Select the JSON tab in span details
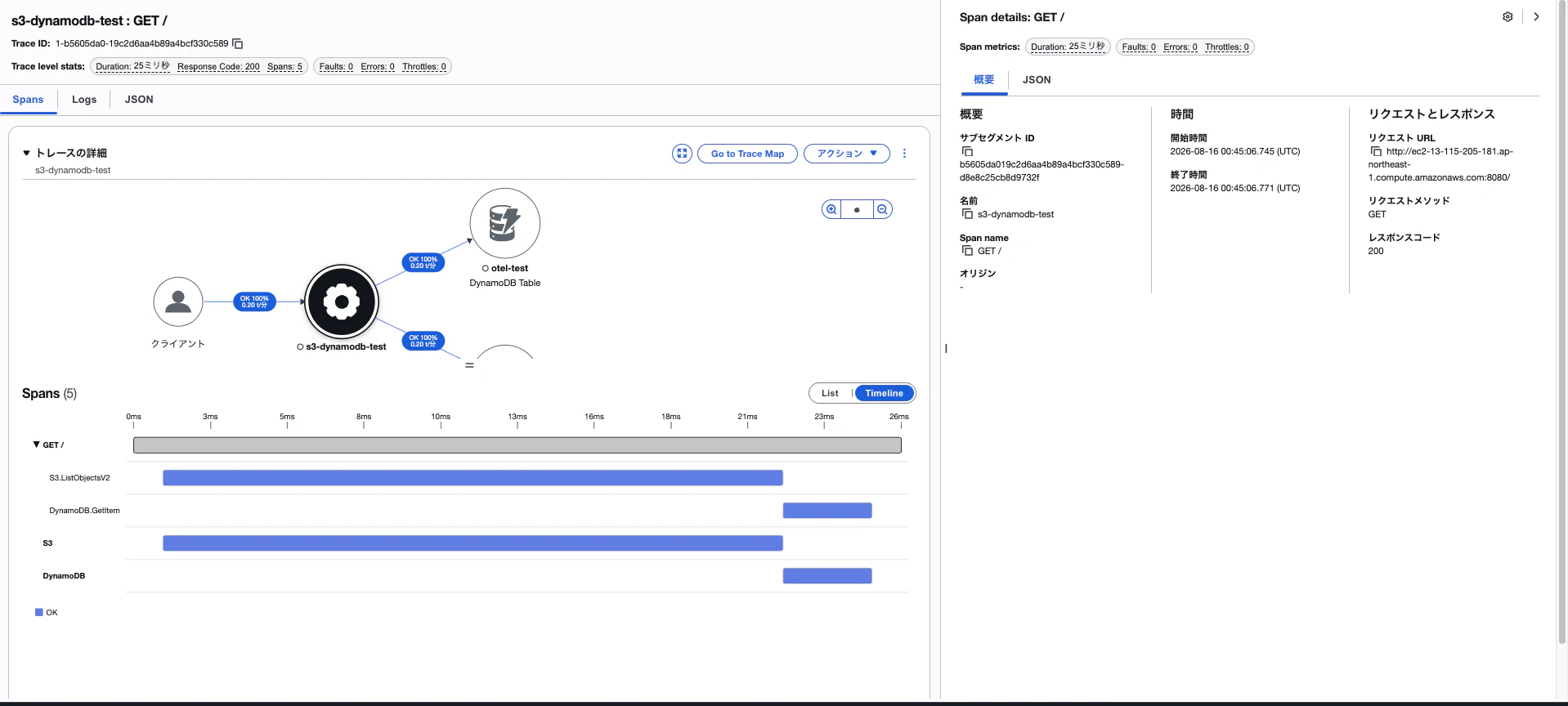1568x706 pixels. coord(1037,80)
